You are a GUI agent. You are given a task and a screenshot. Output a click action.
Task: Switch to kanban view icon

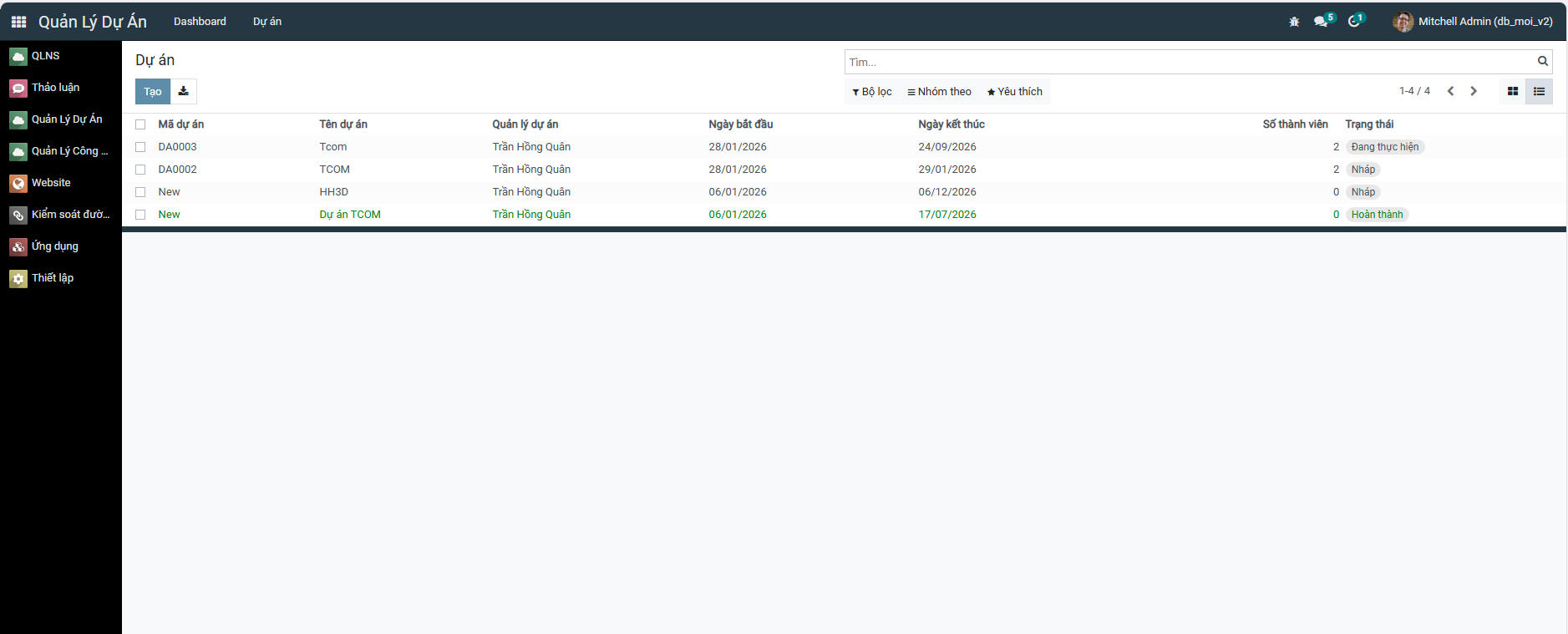[1512, 91]
